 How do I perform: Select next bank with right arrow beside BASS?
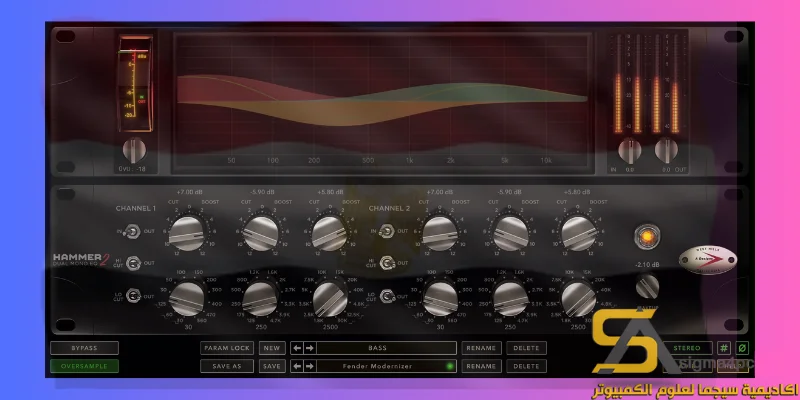(309, 348)
